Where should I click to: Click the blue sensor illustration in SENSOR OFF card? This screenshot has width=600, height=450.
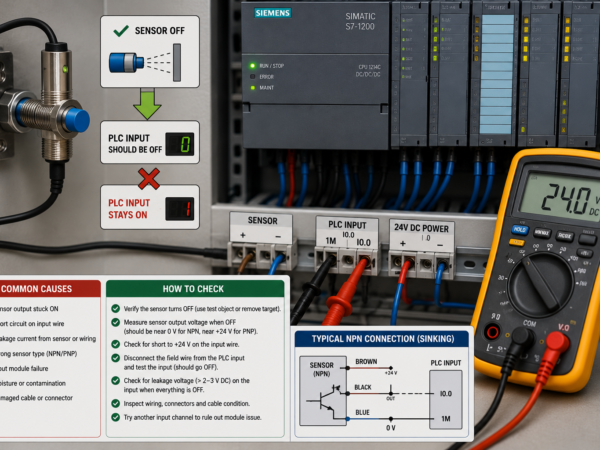pyautogui.click(x=126, y=63)
